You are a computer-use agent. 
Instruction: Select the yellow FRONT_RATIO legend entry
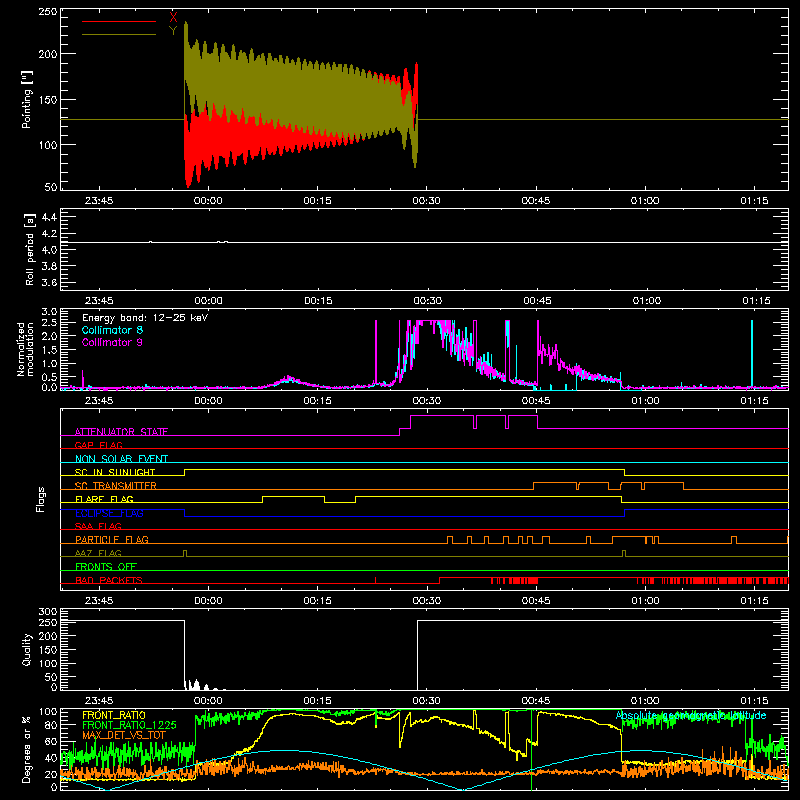tap(114, 715)
